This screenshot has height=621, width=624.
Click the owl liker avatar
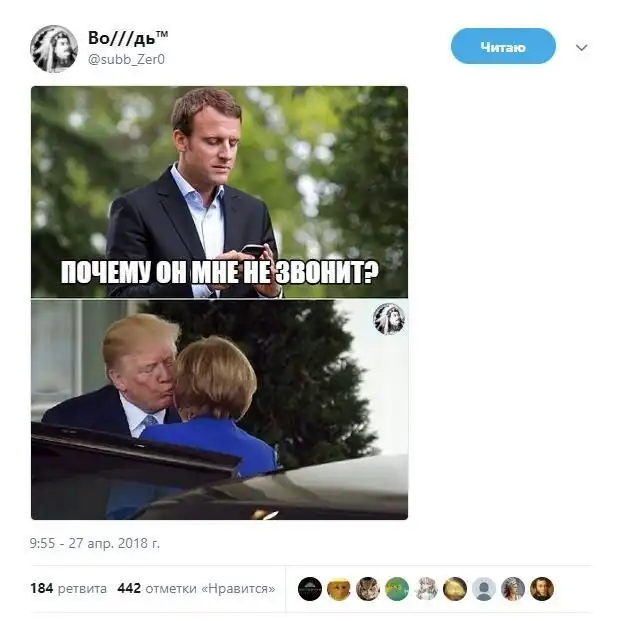pos(368,589)
